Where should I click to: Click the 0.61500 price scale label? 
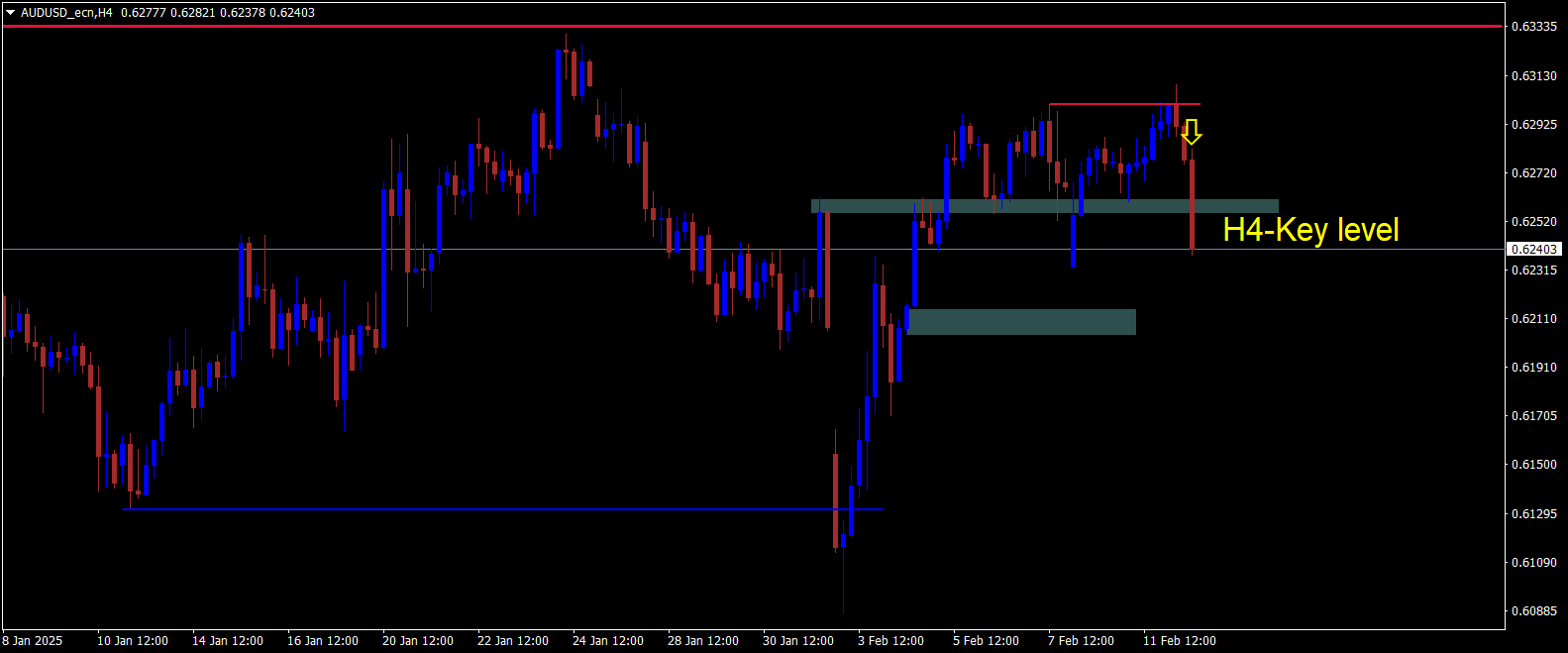pos(1534,465)
